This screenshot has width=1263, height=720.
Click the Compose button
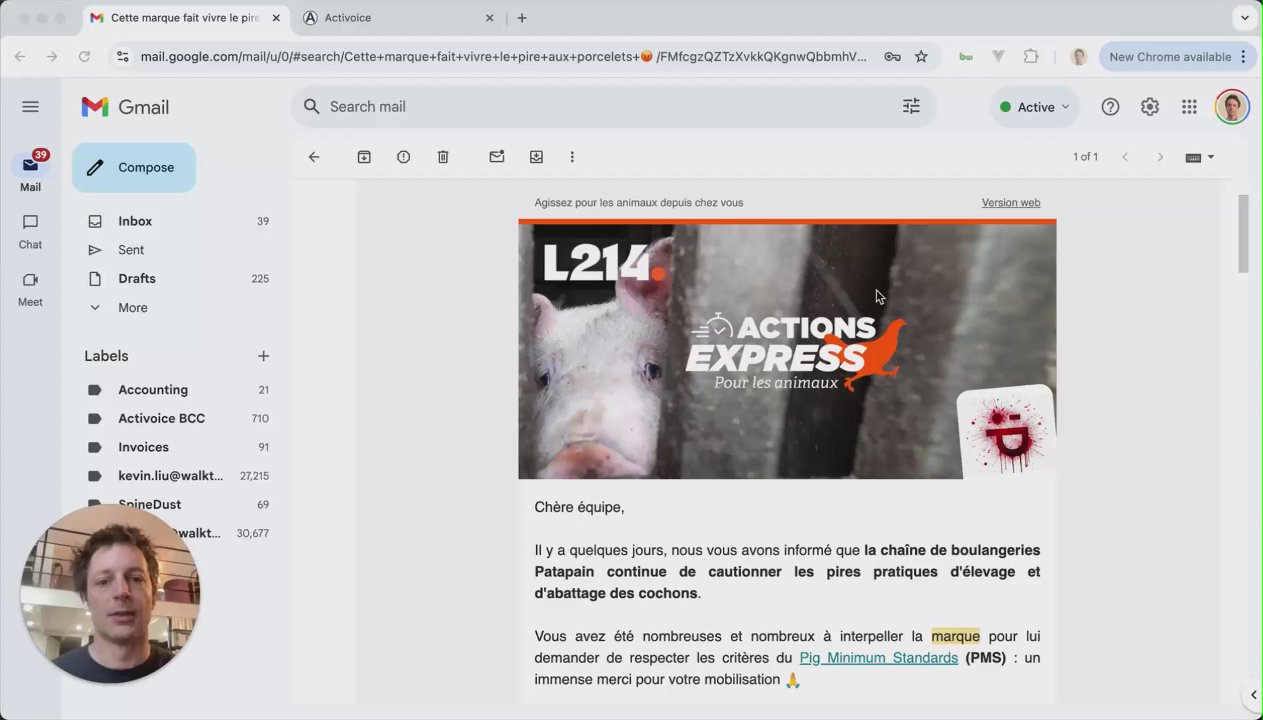click(x=134, y=167)
